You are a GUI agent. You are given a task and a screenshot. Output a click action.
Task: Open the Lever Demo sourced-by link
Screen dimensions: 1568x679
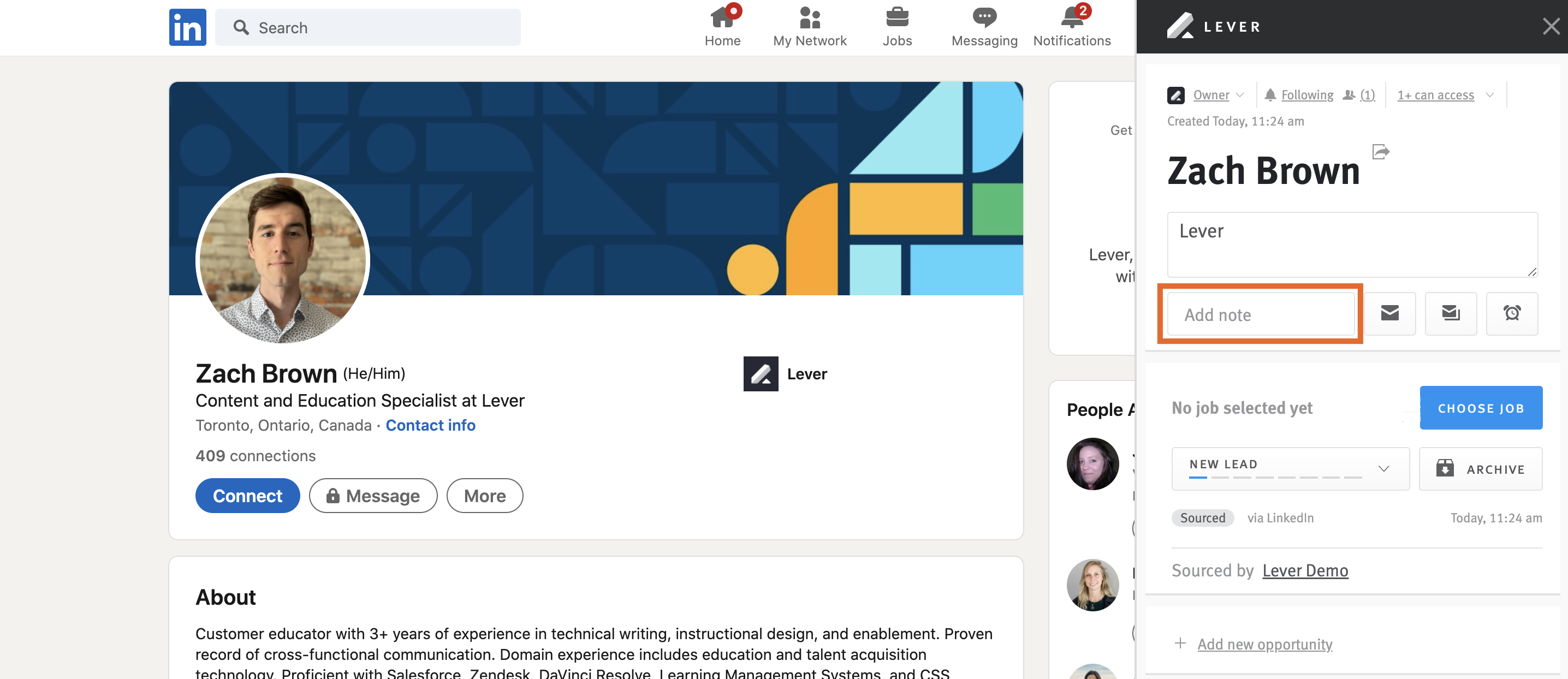(x=1305, y=571)
